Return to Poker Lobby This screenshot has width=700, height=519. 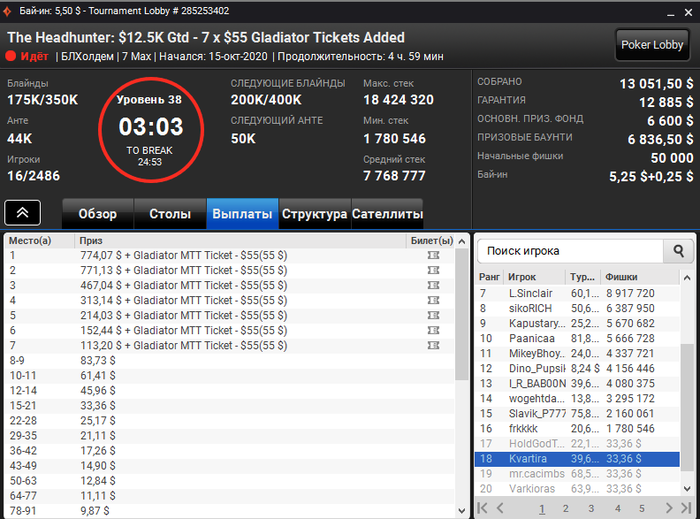coord(652,45)
